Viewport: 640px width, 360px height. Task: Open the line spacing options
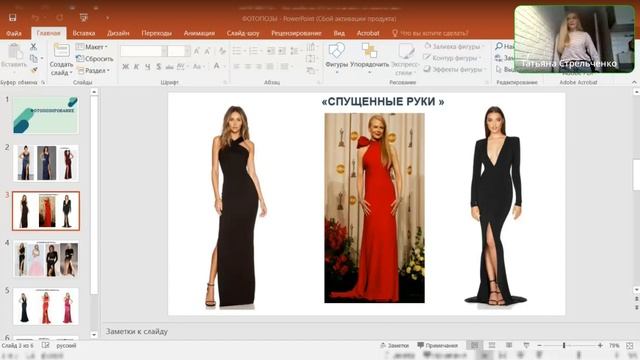(x=295, y=51)
